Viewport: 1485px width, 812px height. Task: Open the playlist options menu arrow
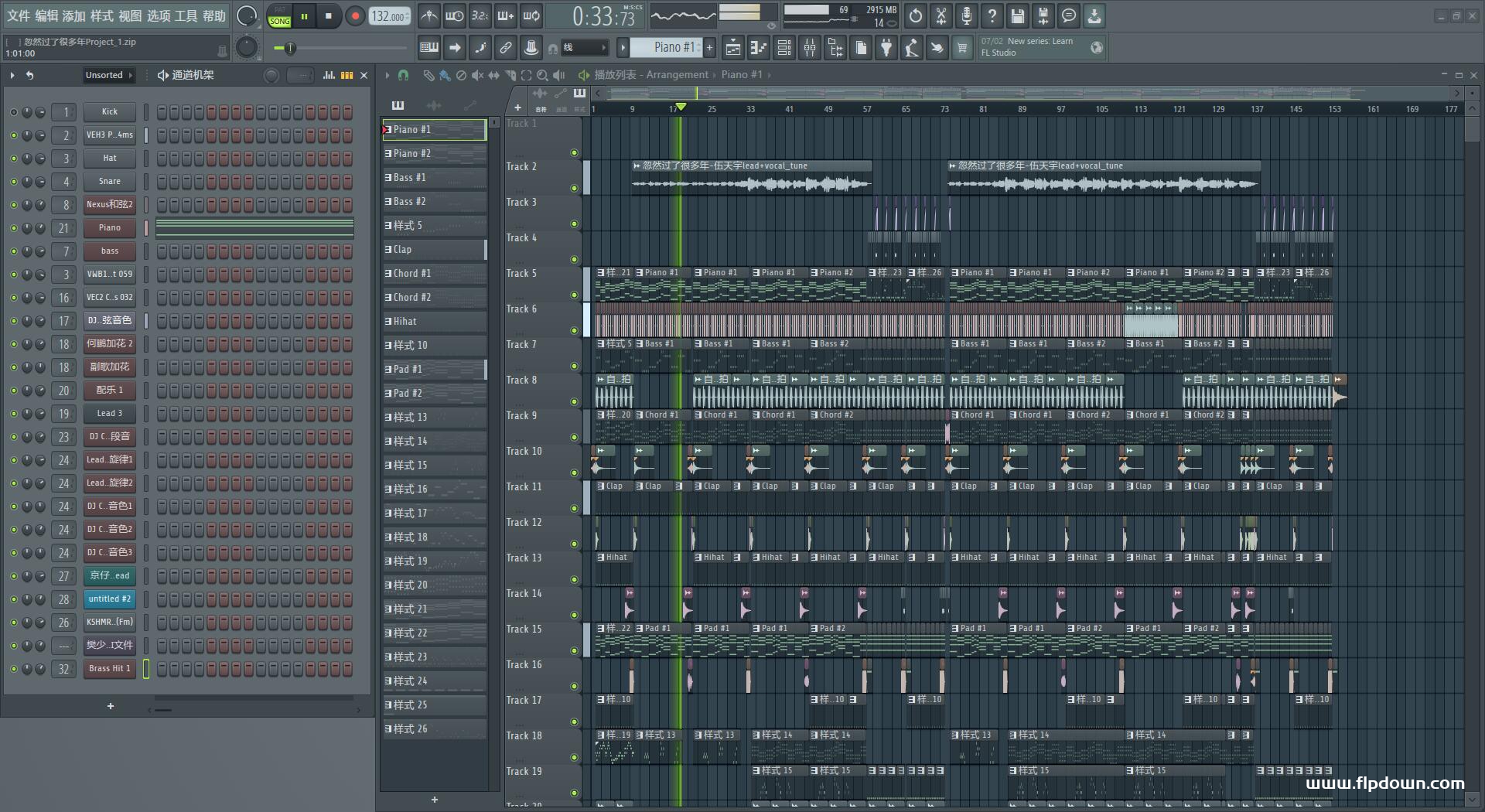coord(387,75)
